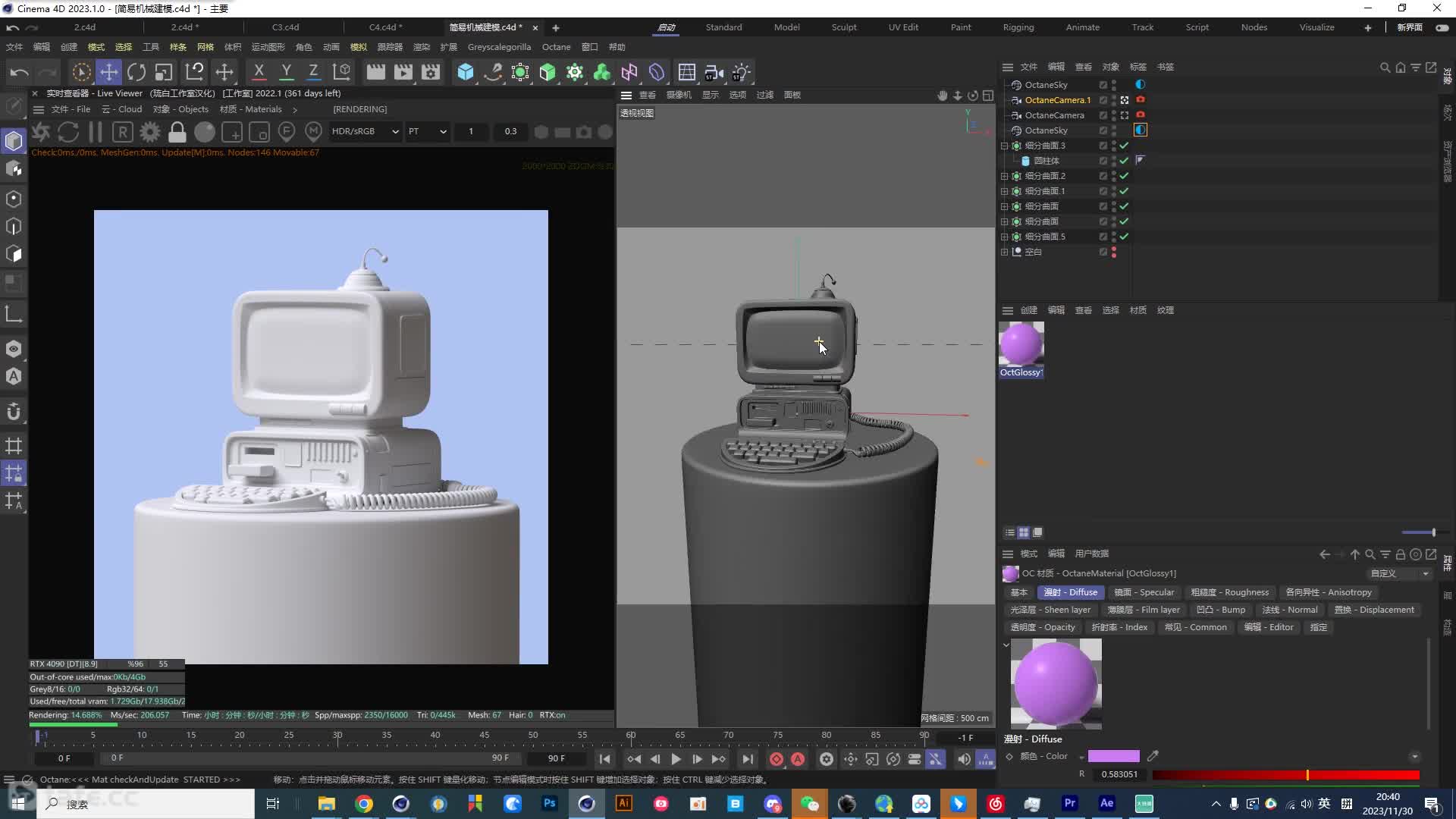Toggle render region R in Live Viewer
This screenshot has width=1456, height=819.
tap(123, 132)
